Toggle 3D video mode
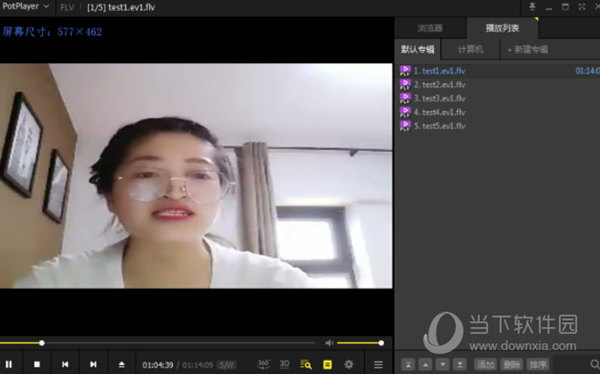 [x=284, y=364]
